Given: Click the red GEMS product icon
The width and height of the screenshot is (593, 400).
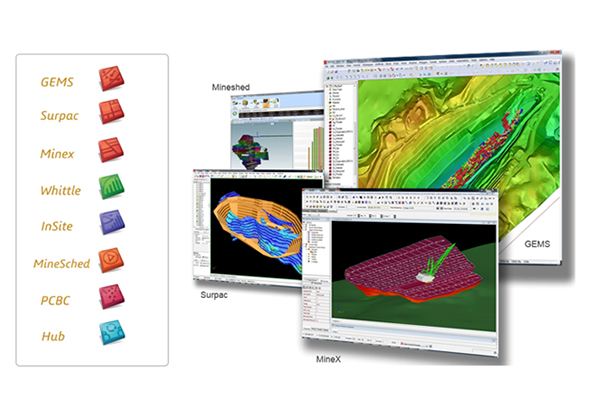Looking at the screenshot, I should (112, 78).
